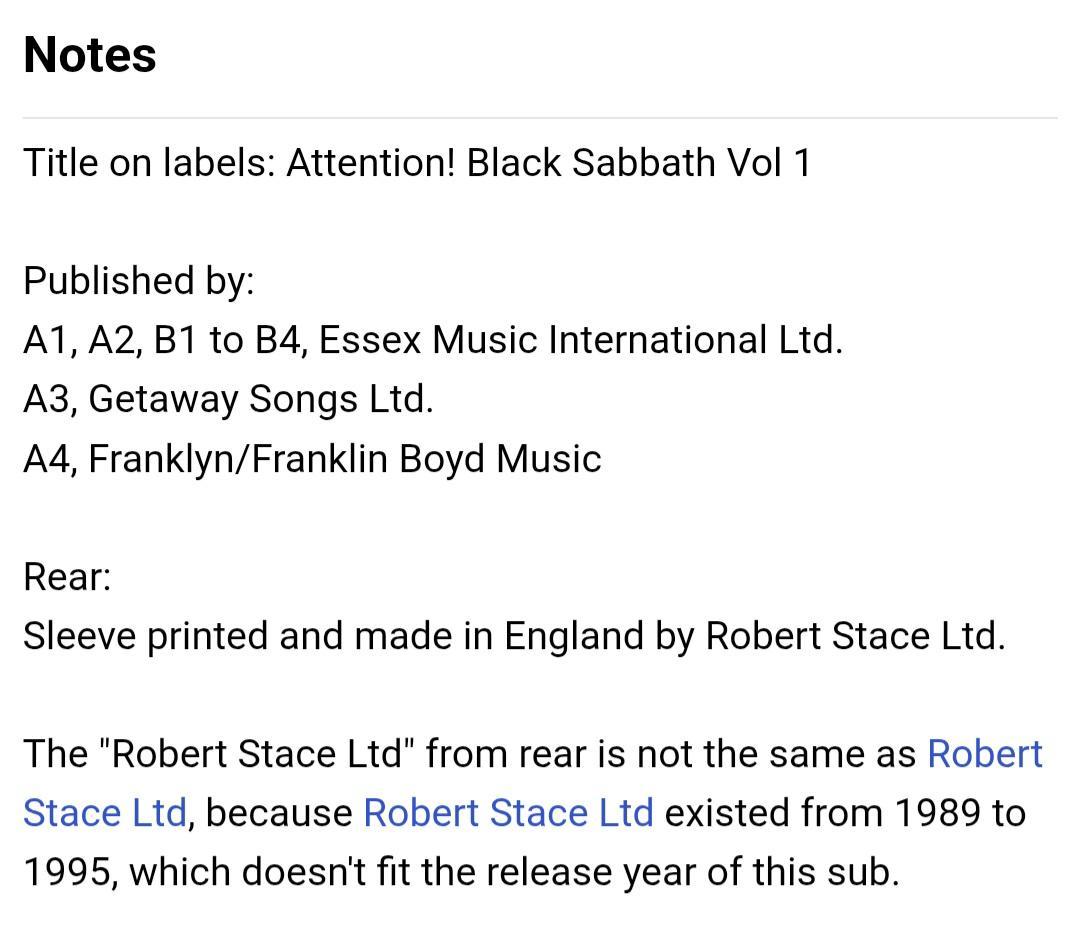Click the "Published by:" line
Screen dimensions: 1080x930
[139, 281]
